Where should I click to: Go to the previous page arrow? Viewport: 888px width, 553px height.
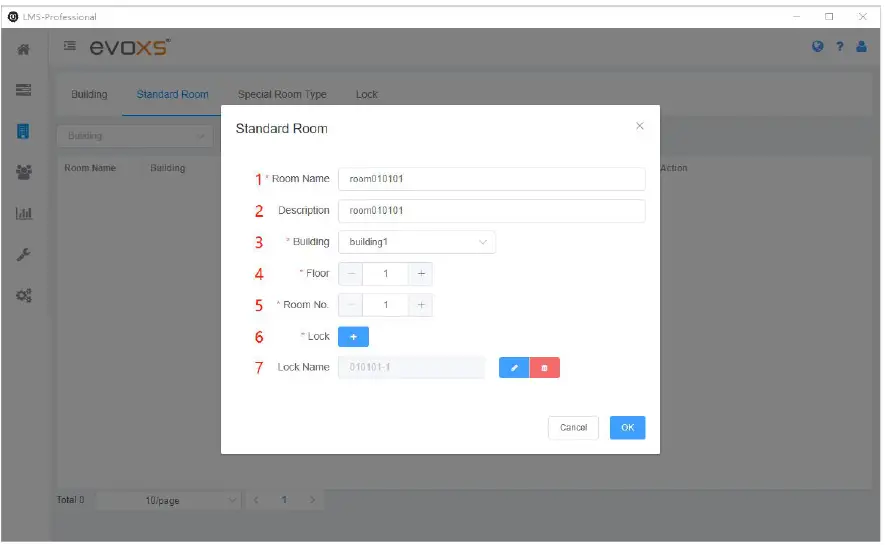click(256, 500)
